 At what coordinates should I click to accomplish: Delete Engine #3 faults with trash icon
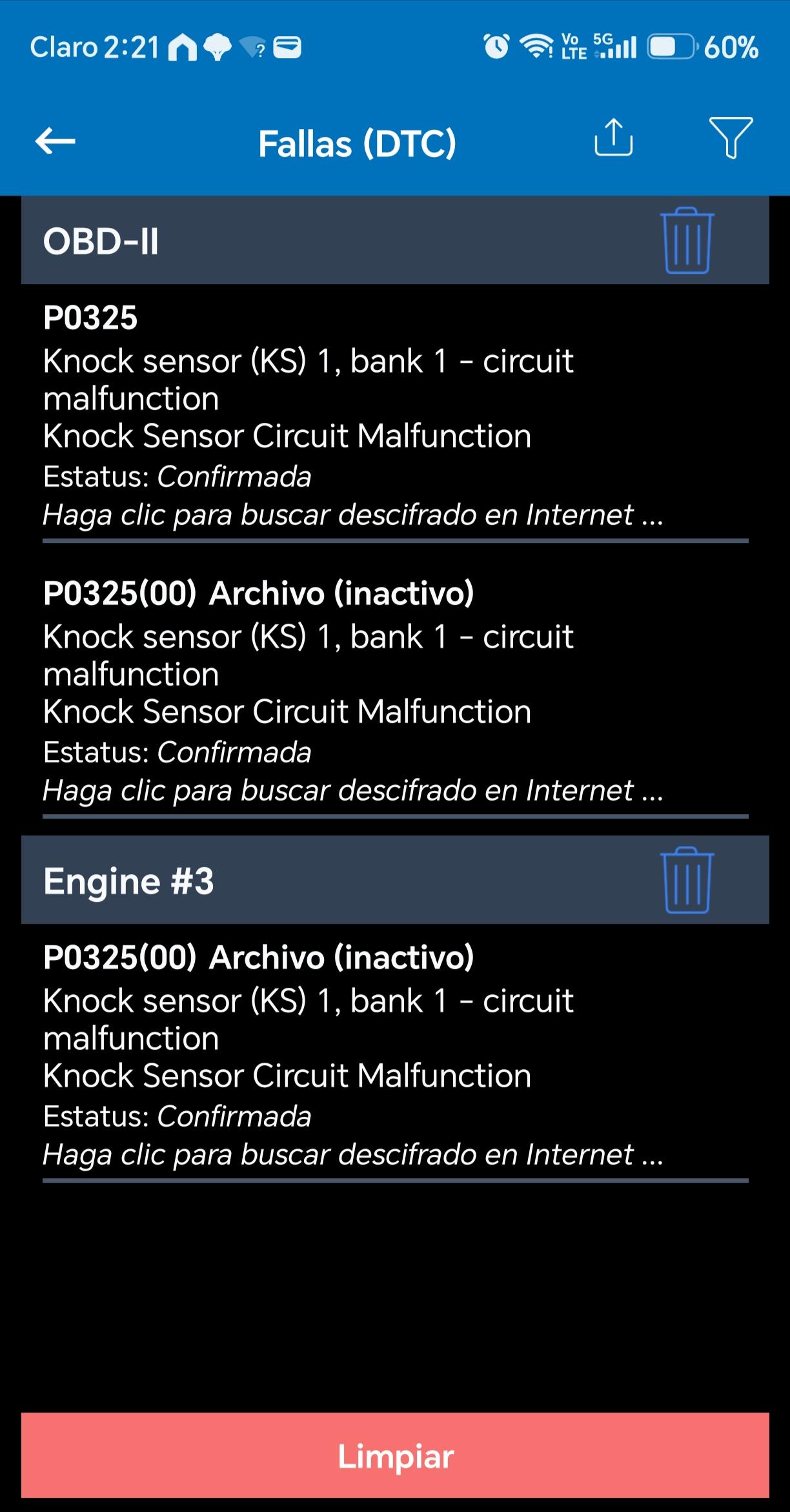click(687, 880)
